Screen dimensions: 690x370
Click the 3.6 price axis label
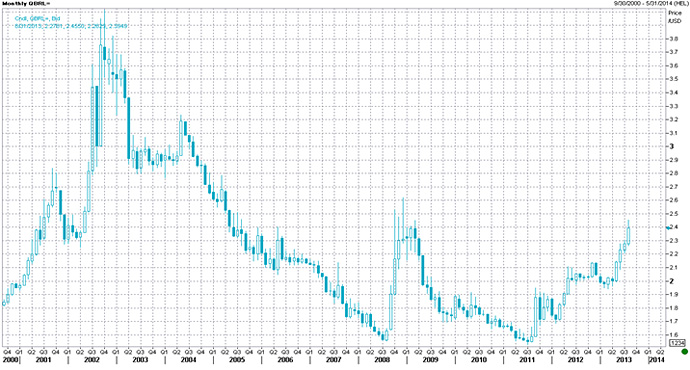click(x=673, y=66)
